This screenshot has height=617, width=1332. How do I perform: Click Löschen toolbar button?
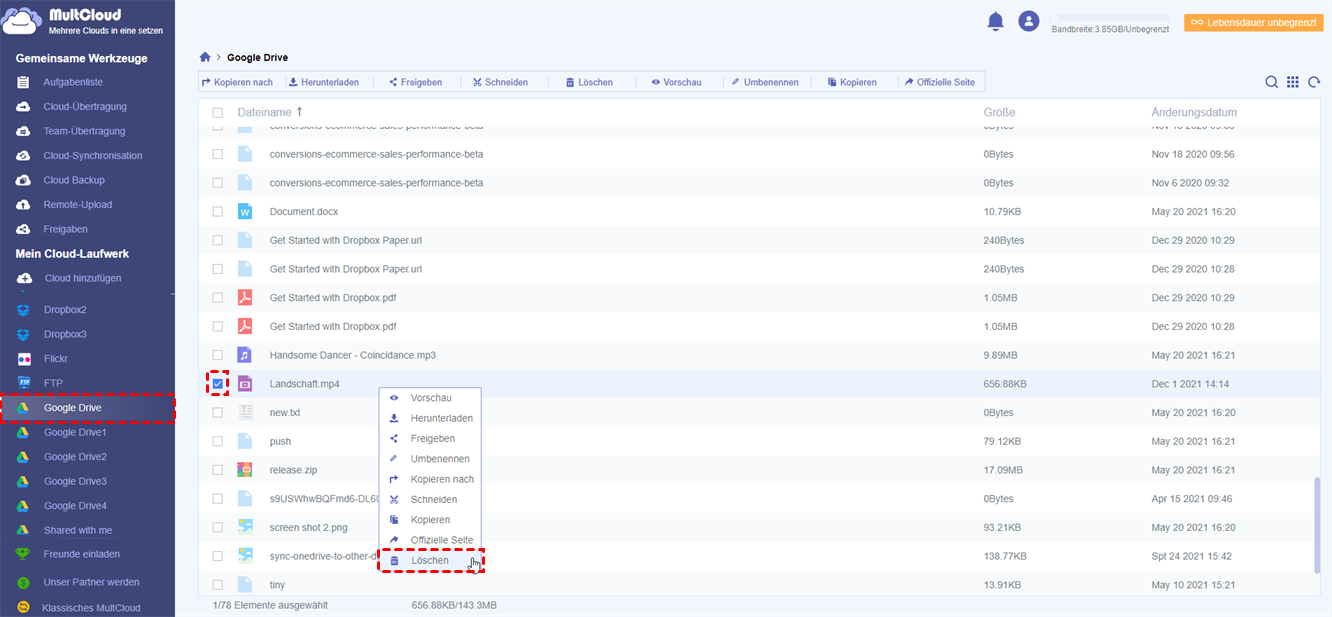click(x=589, y=82)
